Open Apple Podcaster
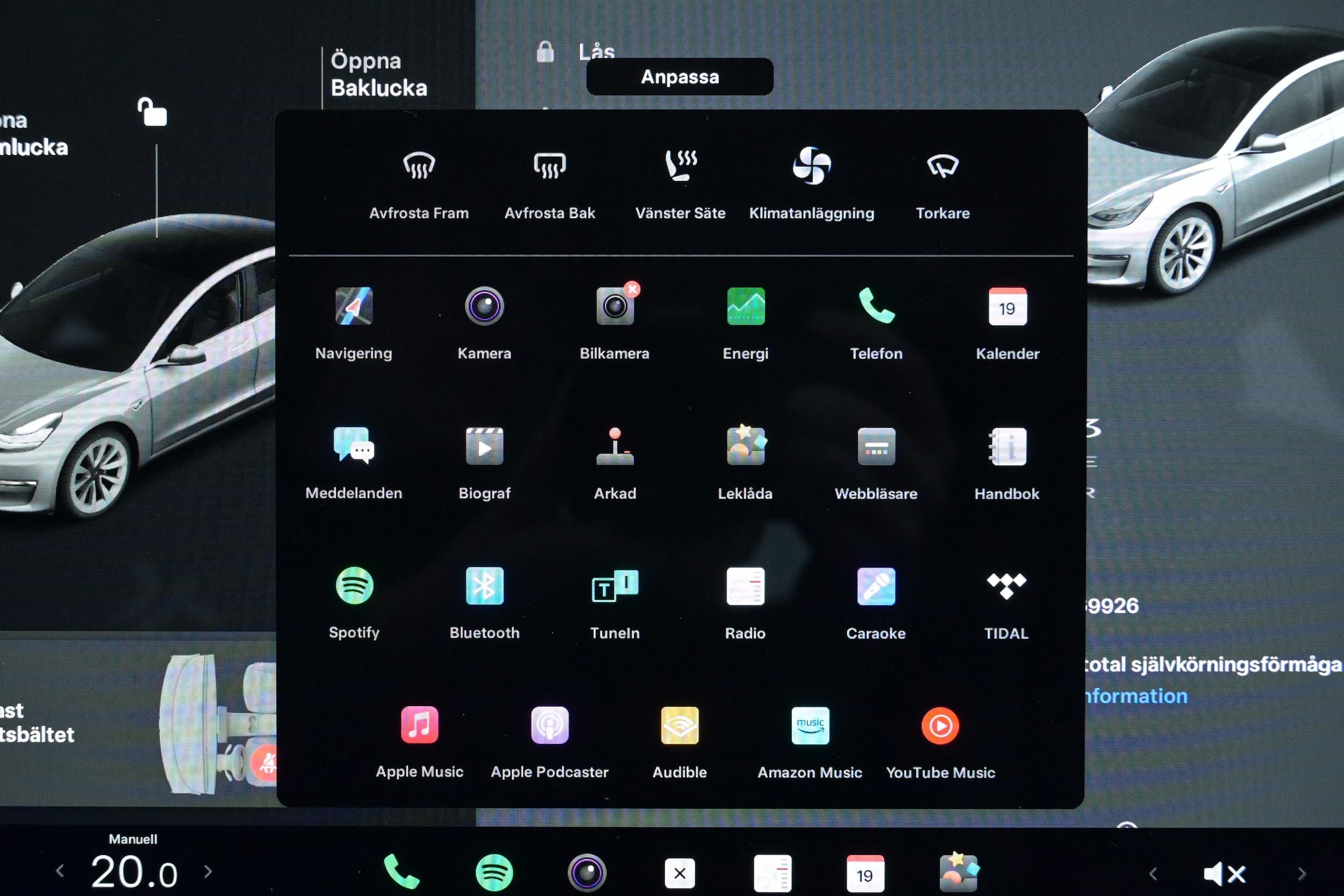The width and height of the screenshot is (1344, 896). tap(550, 742)
